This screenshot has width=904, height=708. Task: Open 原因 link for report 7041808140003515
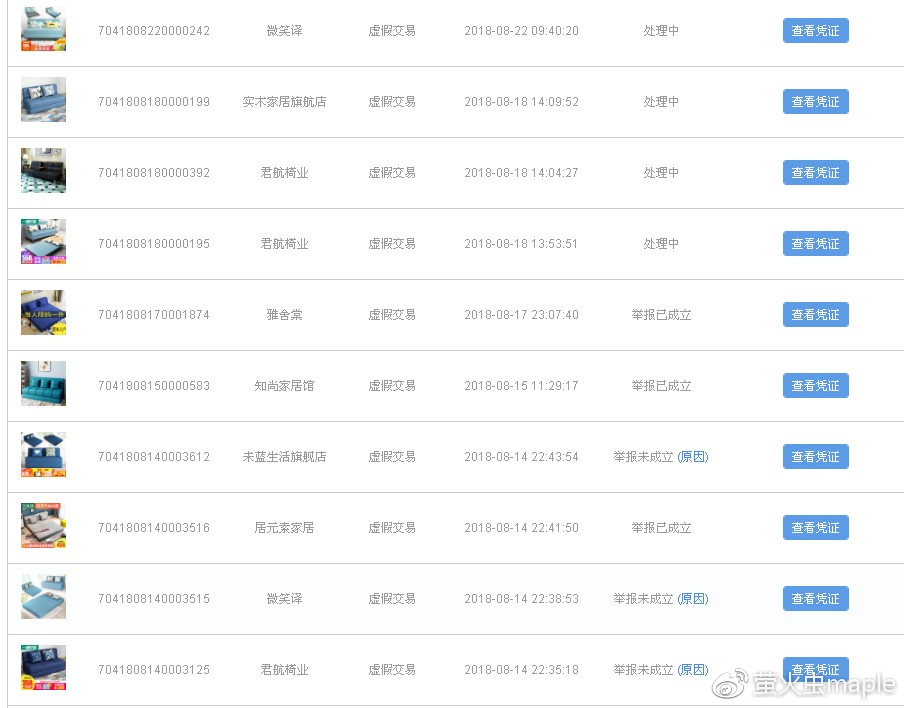tap(692, 598)
